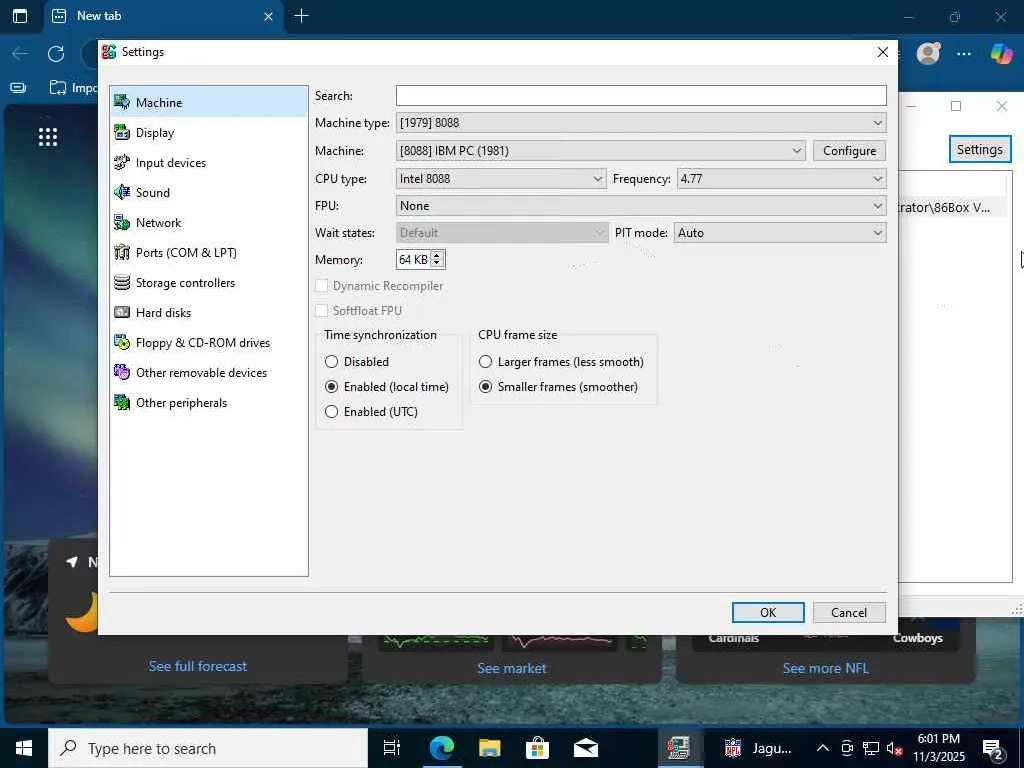
Task: Open Input devices category icon
Action: pyautogui.click(x=122, y=162)
